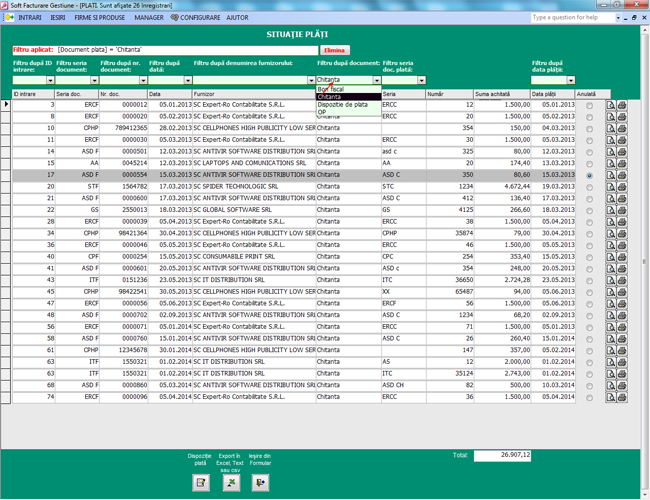Click the vertical scrollbar of the form
This screenshot has width=650, height=500.
(x=645, y=261)
